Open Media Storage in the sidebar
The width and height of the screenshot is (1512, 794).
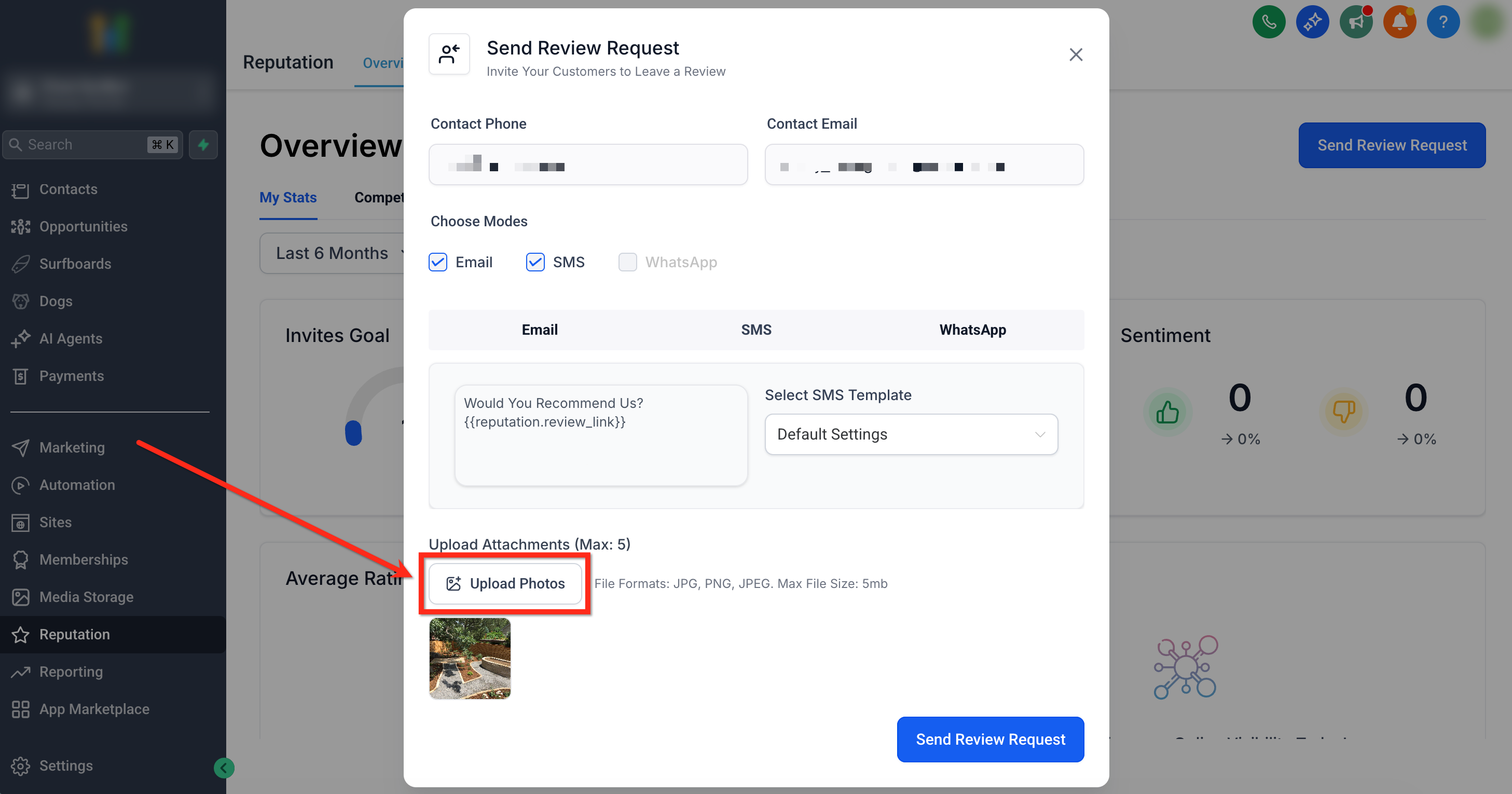[86, 597]
